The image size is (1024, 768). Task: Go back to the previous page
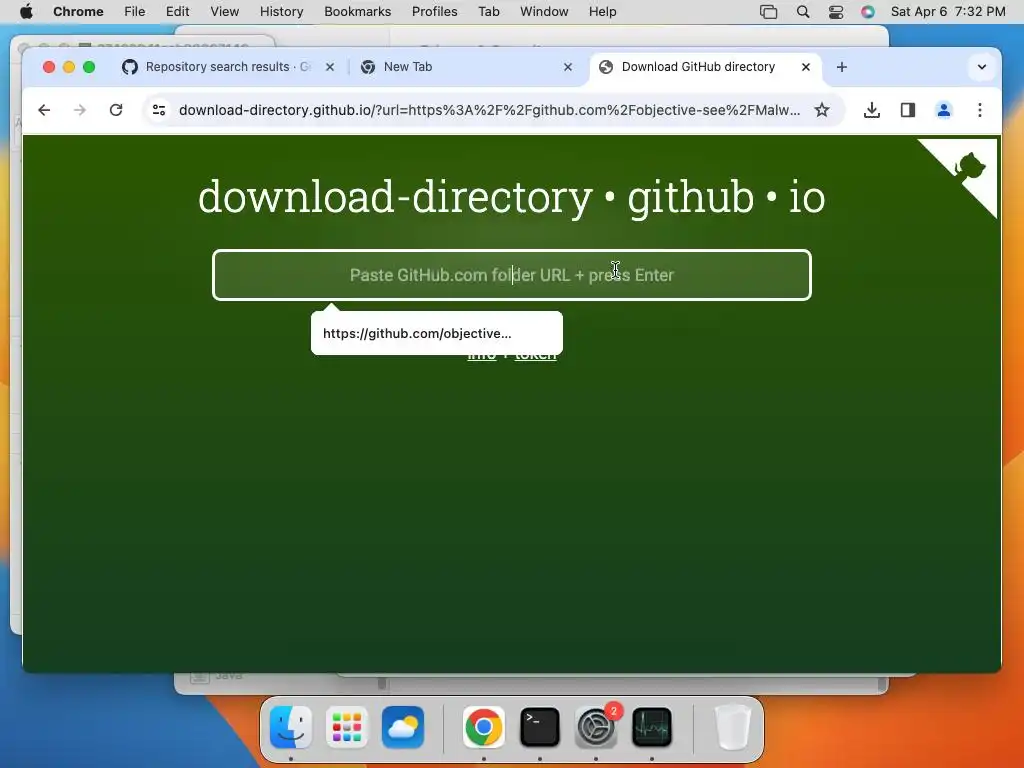(x=44, y=110)
